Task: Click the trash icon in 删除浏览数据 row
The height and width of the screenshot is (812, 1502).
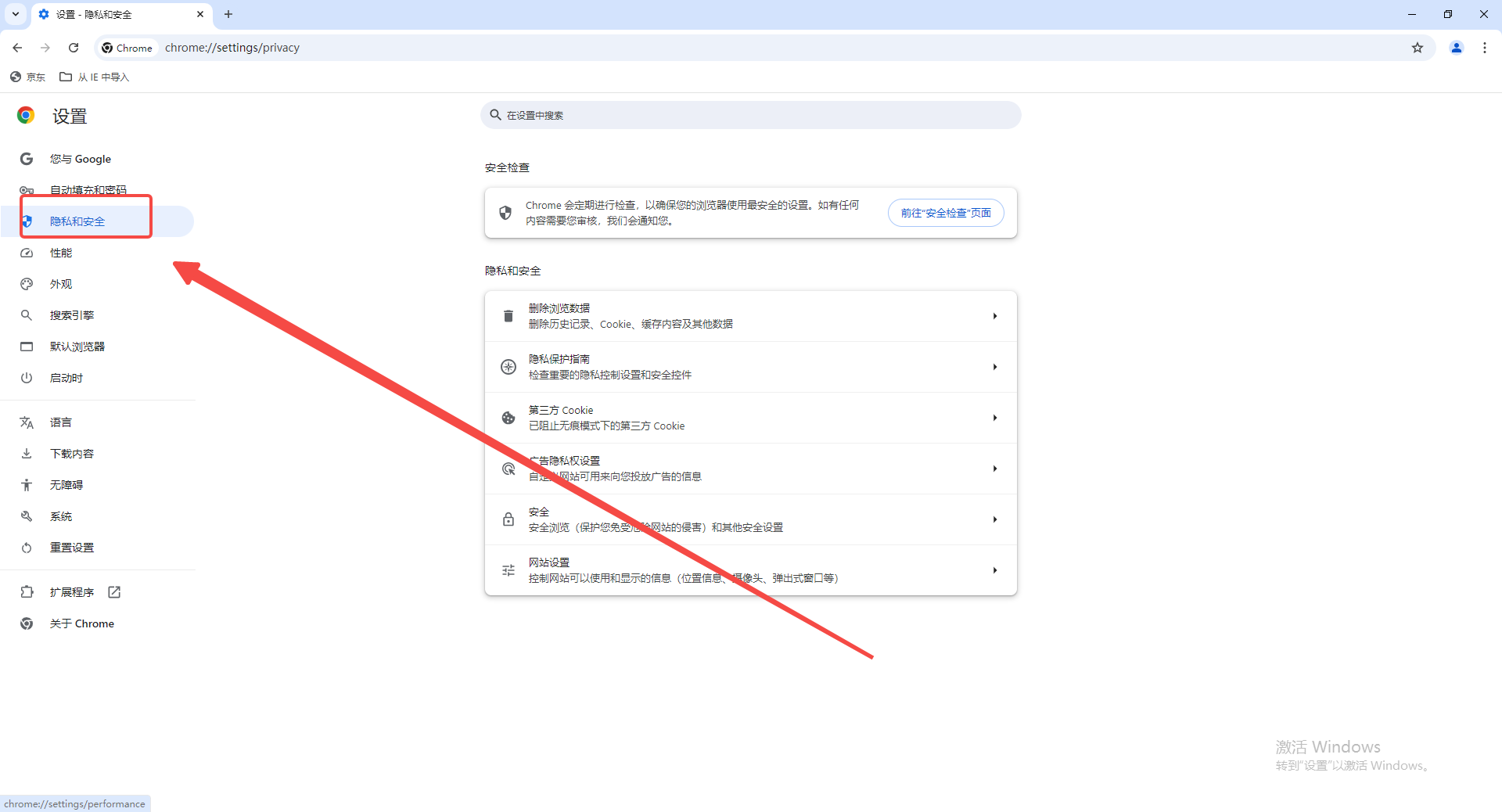Action: pos(508,316)
